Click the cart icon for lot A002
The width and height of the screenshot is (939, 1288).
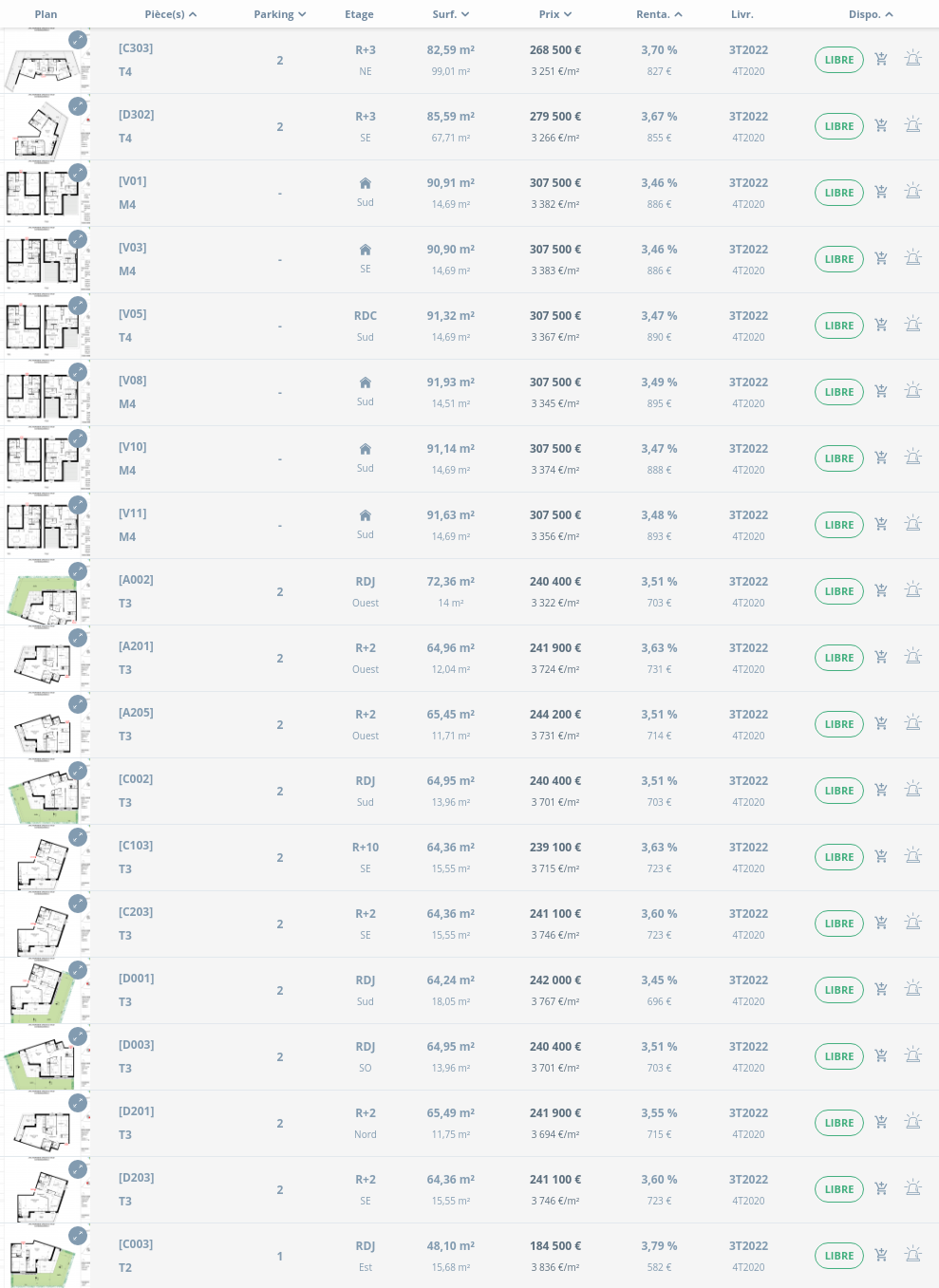pos(881,590)
